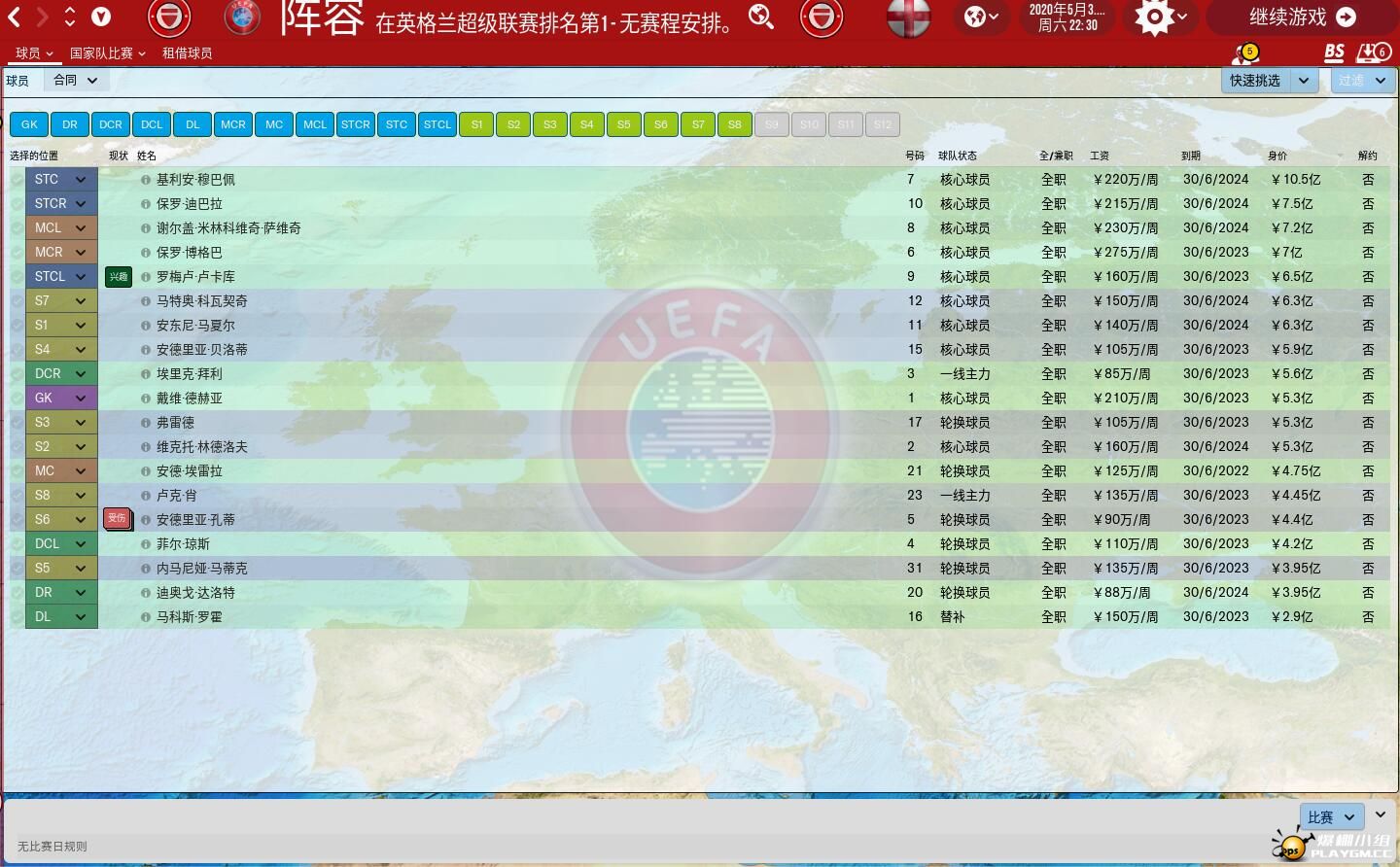Image resolution: width=1400 pixels, height=867 pixels.
Task: Open the navigation history up-down arrows
Action: pos(70,17)
